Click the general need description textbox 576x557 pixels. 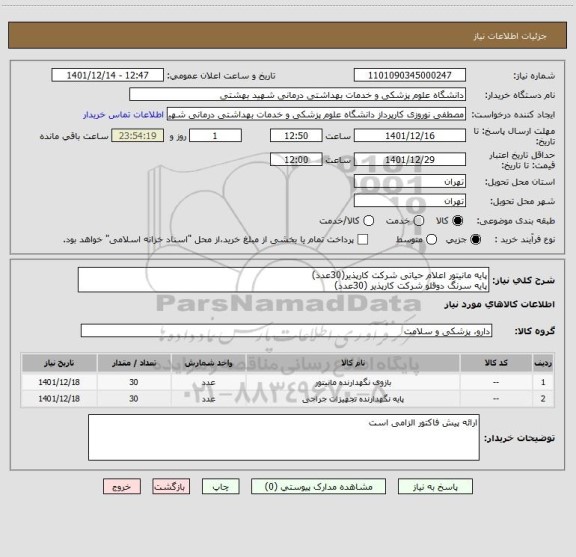(284, 280)
